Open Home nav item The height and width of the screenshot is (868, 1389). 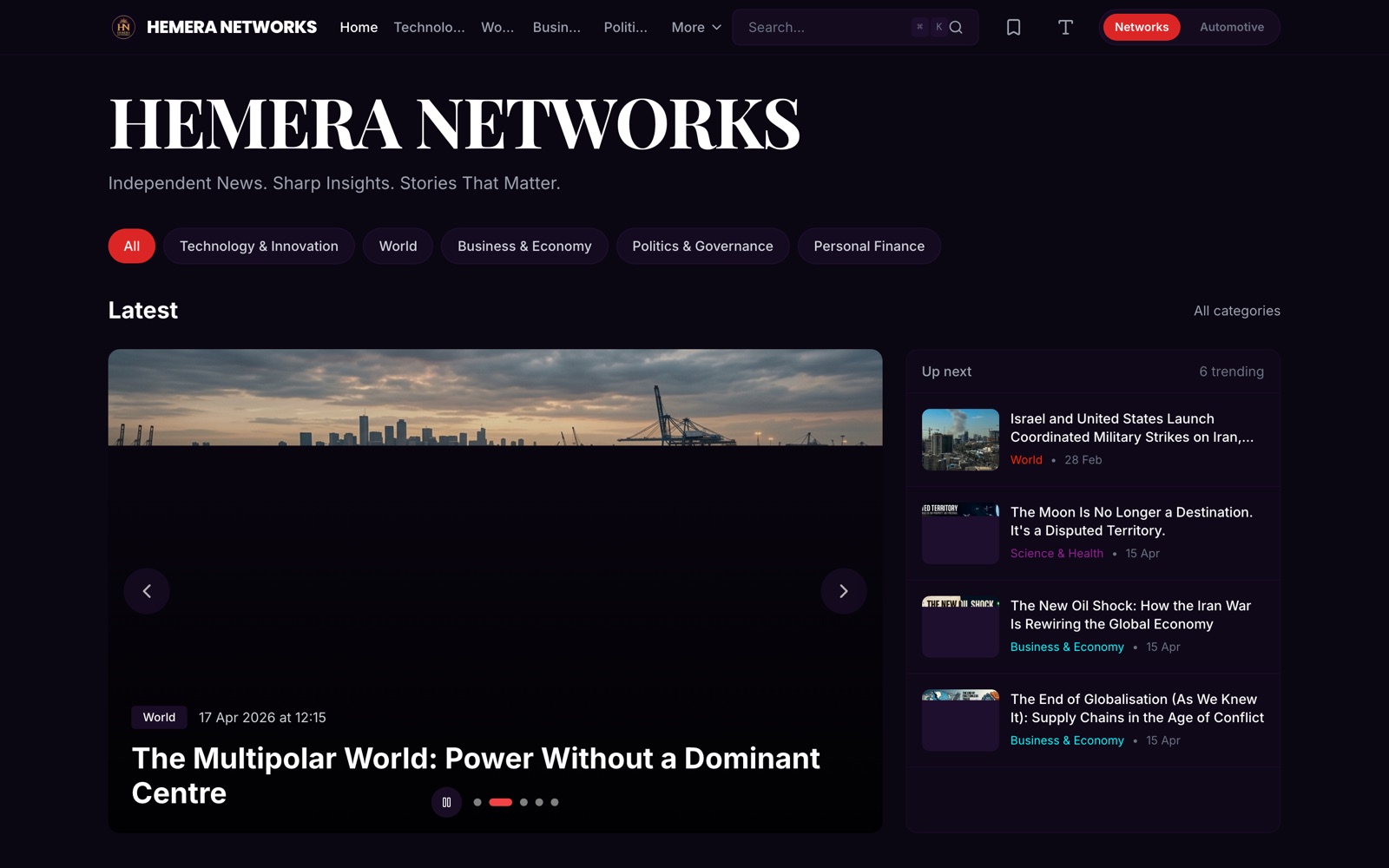click(x=359, y=27)
